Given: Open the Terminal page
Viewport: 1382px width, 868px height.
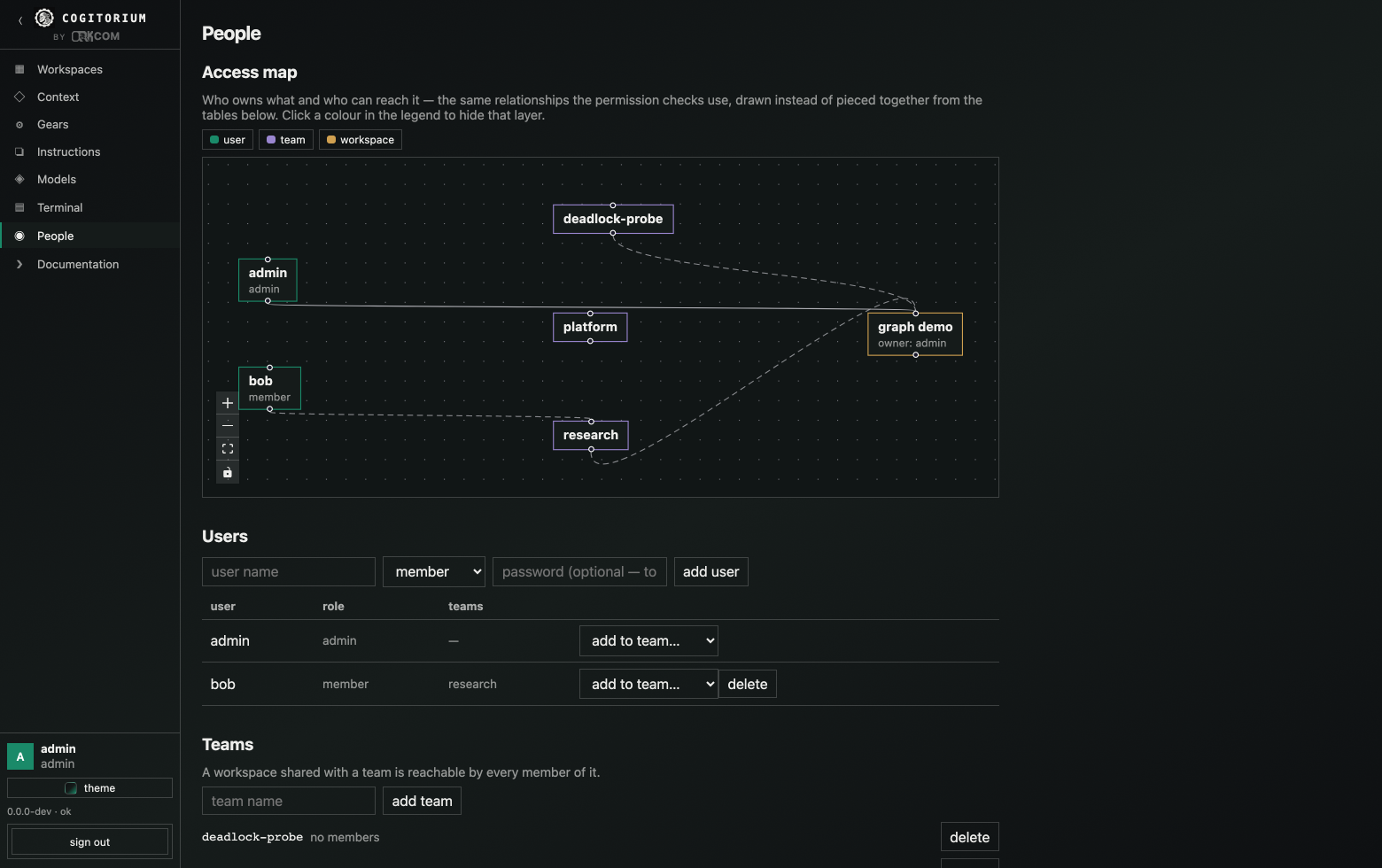Looking at the screenshot, I should 60,207.
